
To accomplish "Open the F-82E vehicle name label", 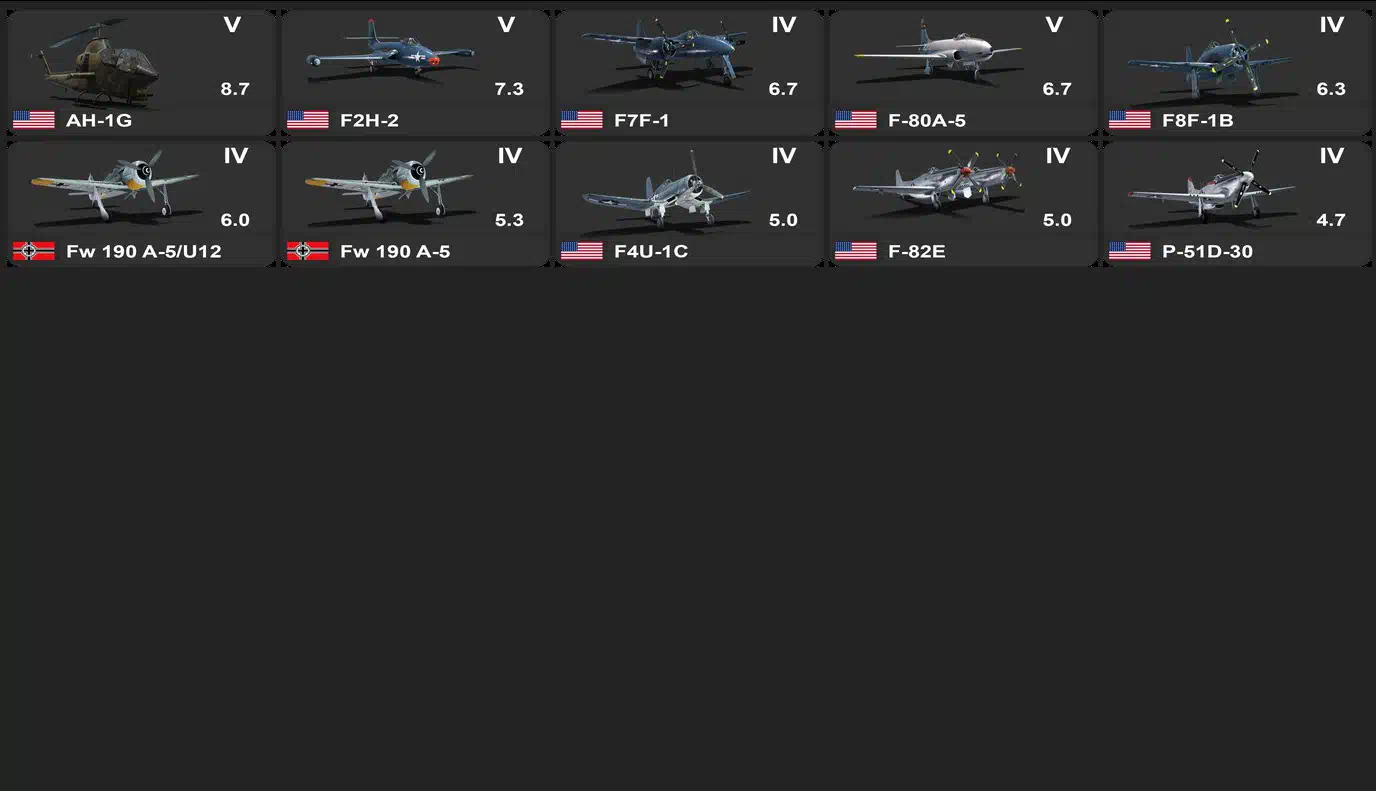I will coord(917,251).
